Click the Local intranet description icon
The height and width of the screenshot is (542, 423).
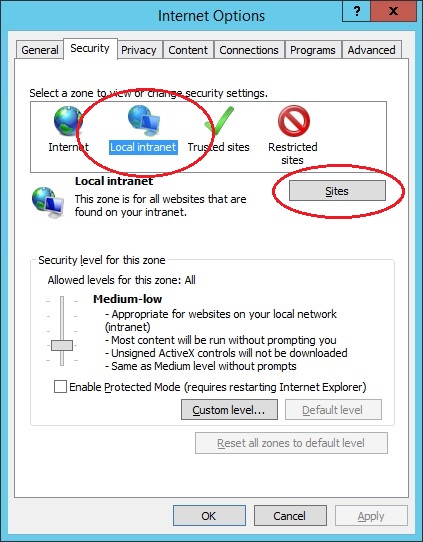pos(48,202)
